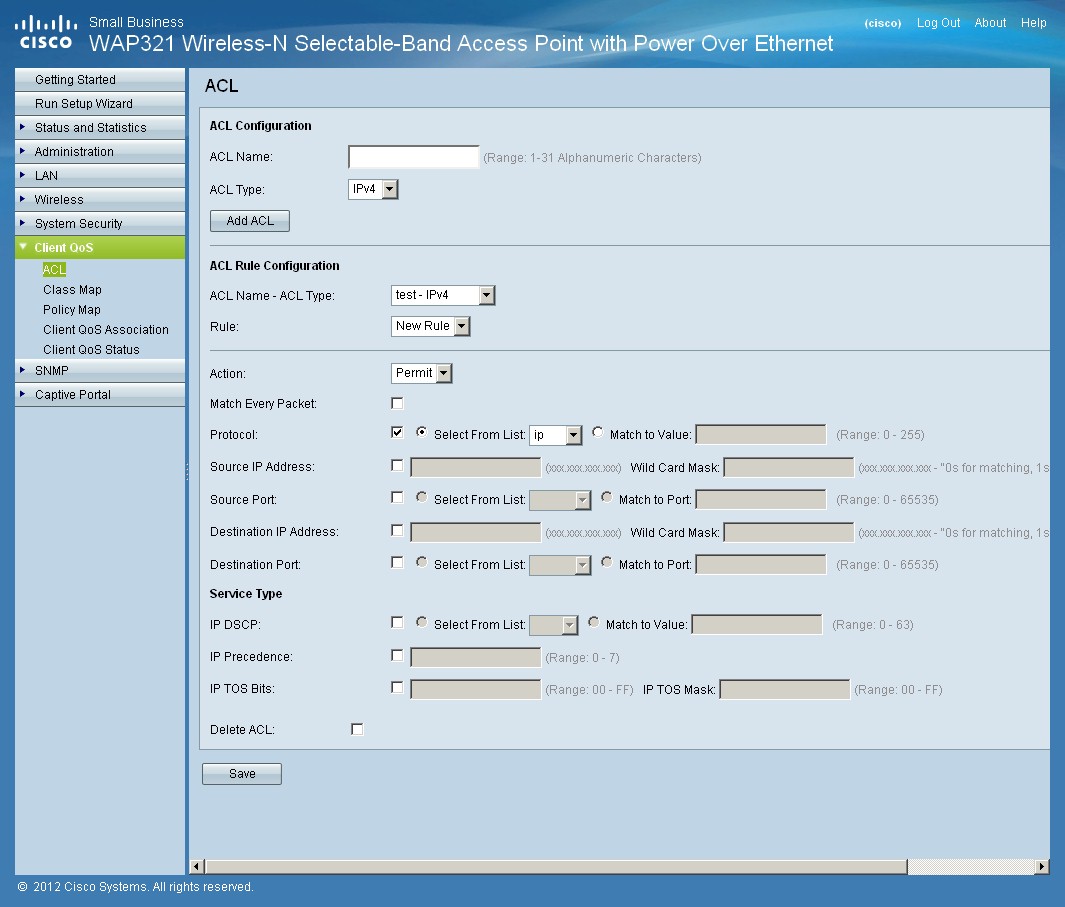Expand the System Security menu section

(x=100, y=224)
